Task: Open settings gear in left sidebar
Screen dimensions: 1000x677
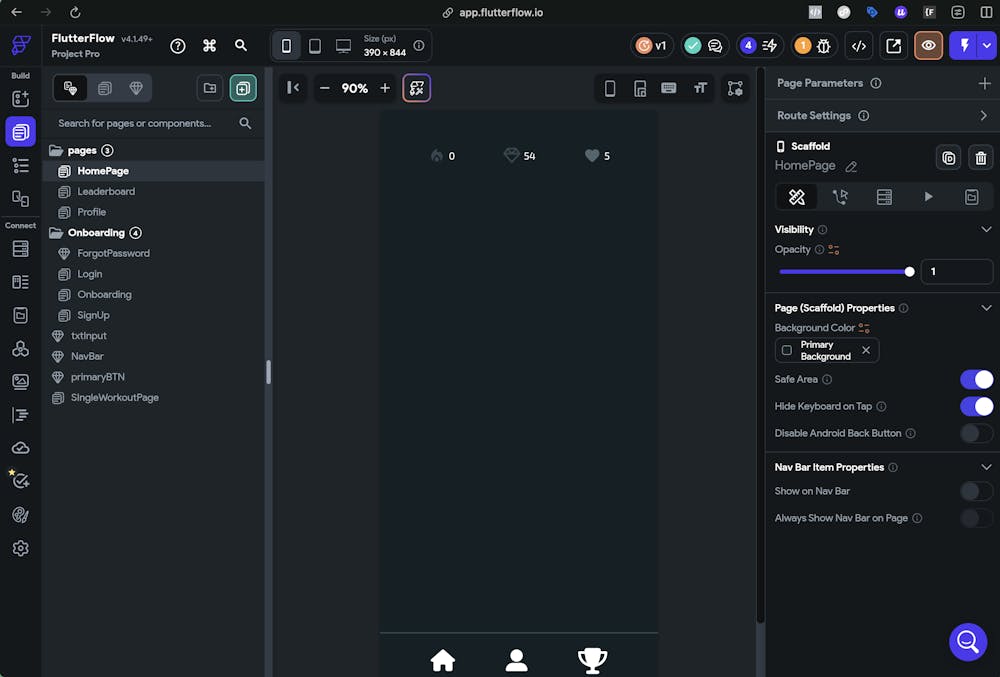Action: (x=20, y=548)
